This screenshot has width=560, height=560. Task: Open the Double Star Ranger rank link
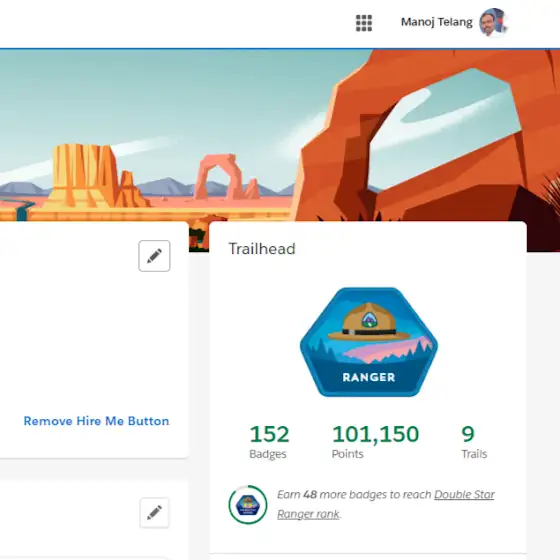point(386,504)
